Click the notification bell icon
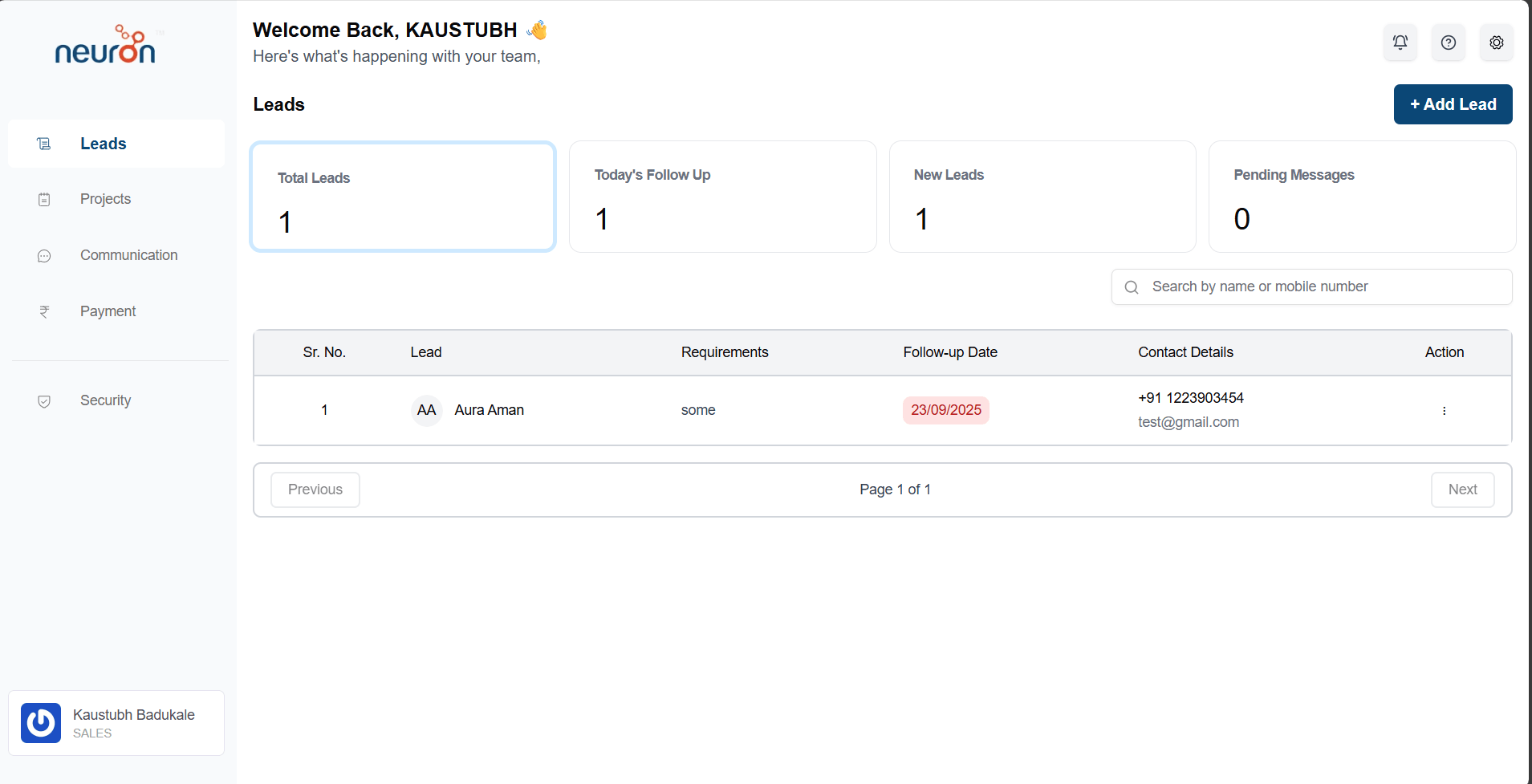The height and width of the screenshot is (784, 1532). pyautogui.click(x=1400, y=43)
